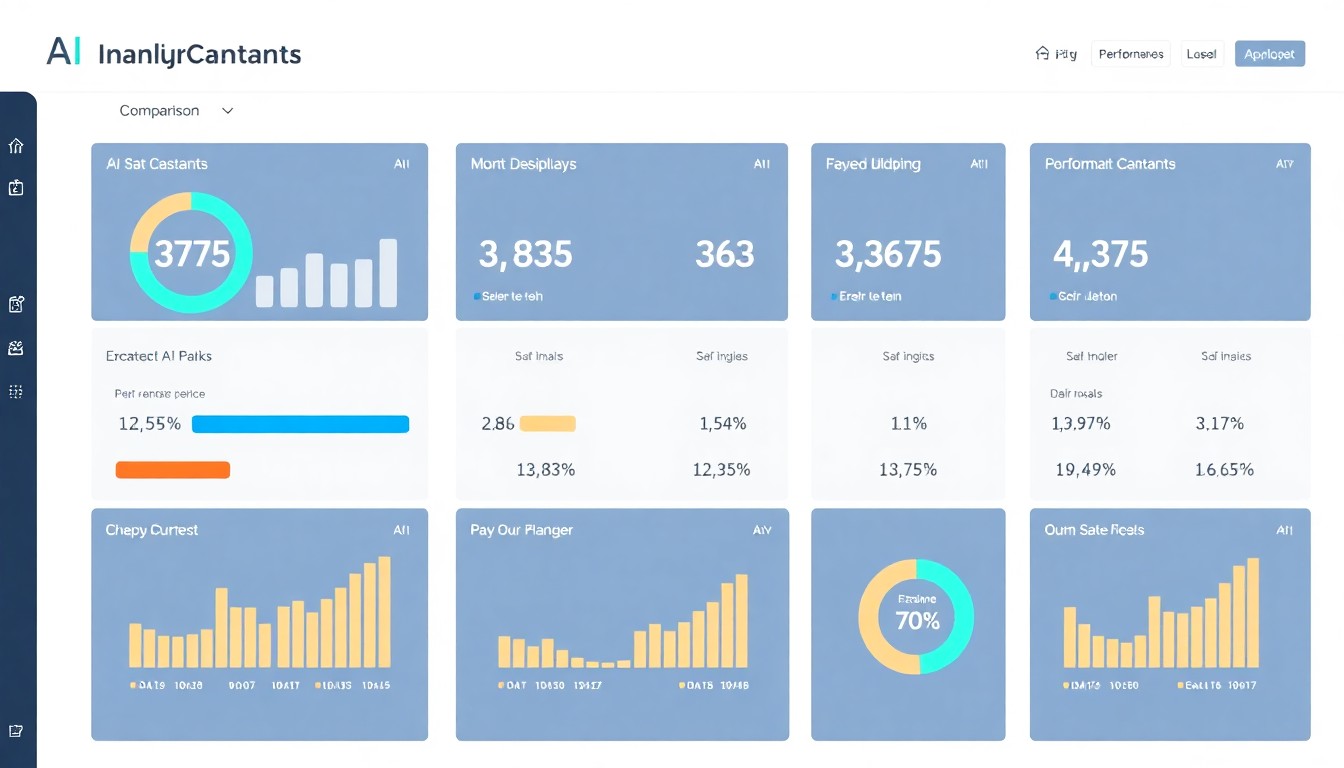This screenshot has height=768, width=1344.
Task: Open the All filter on Chepy Curtest card
Action: [401, 530]
